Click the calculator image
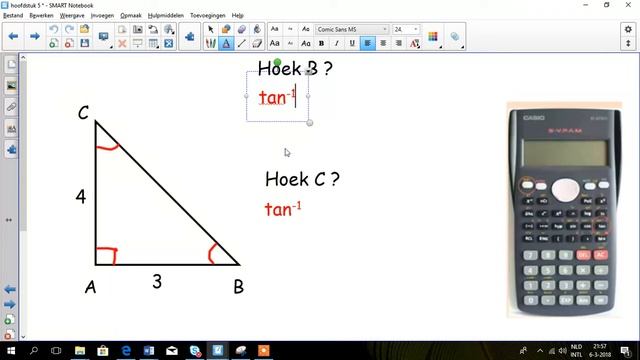 point(564,210)
